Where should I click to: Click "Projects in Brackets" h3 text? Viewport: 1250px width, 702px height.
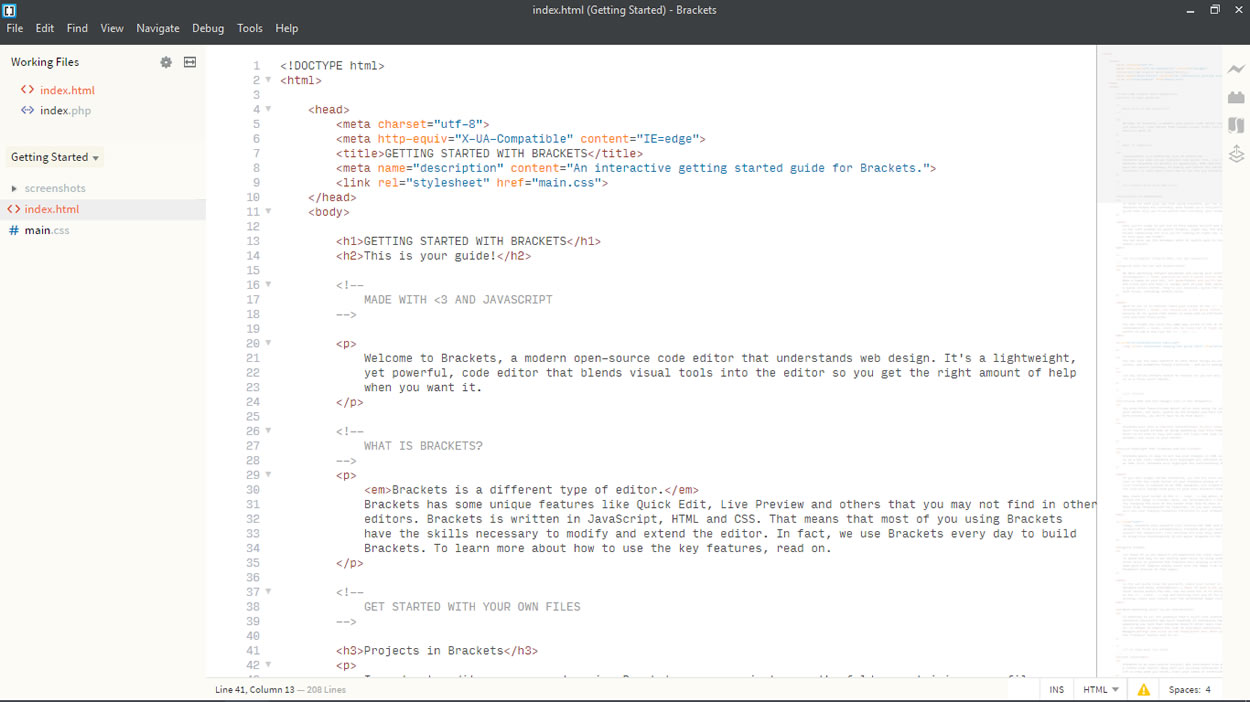[434, 651]
